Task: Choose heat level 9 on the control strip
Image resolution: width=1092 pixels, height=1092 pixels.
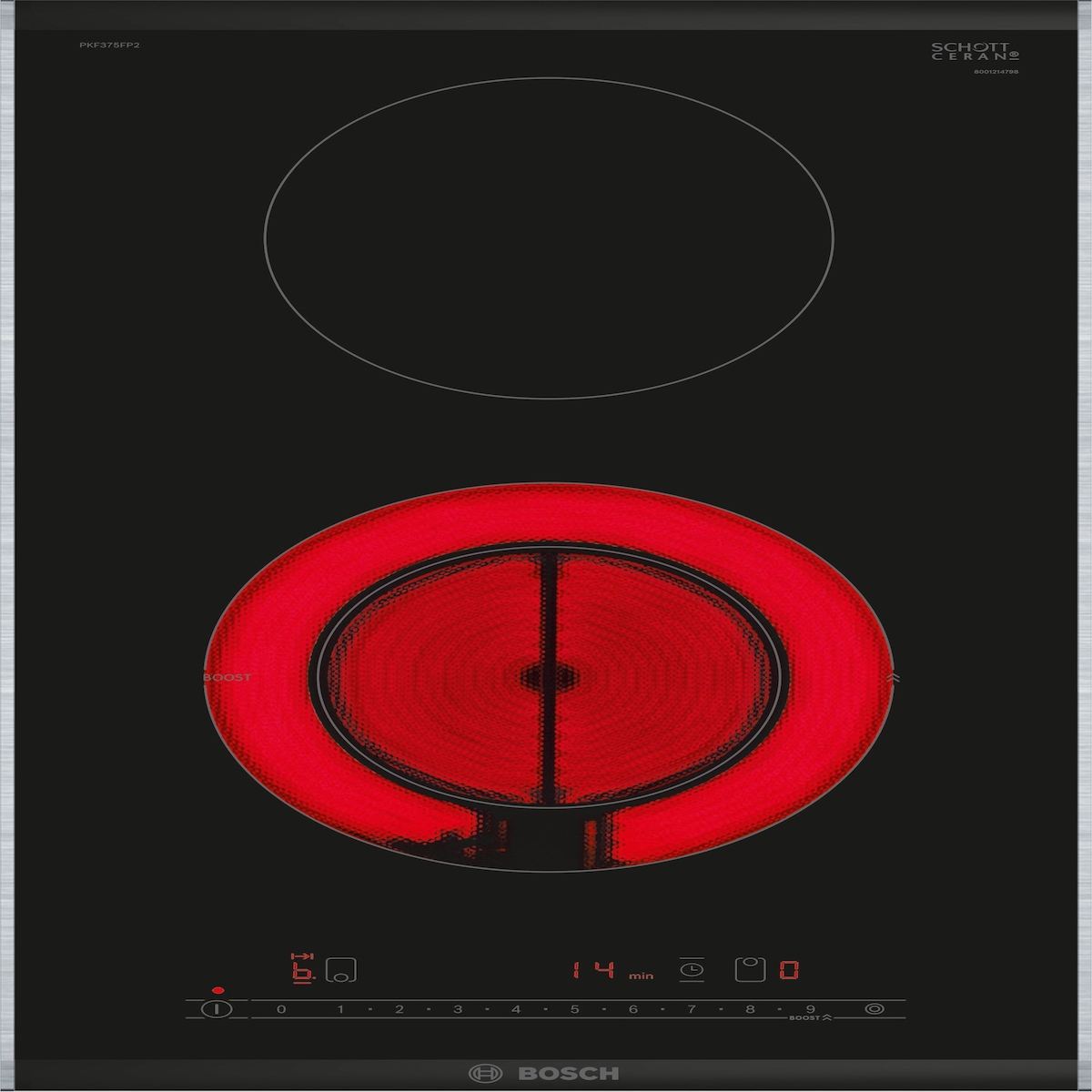Action: [x=809, y=1008]
